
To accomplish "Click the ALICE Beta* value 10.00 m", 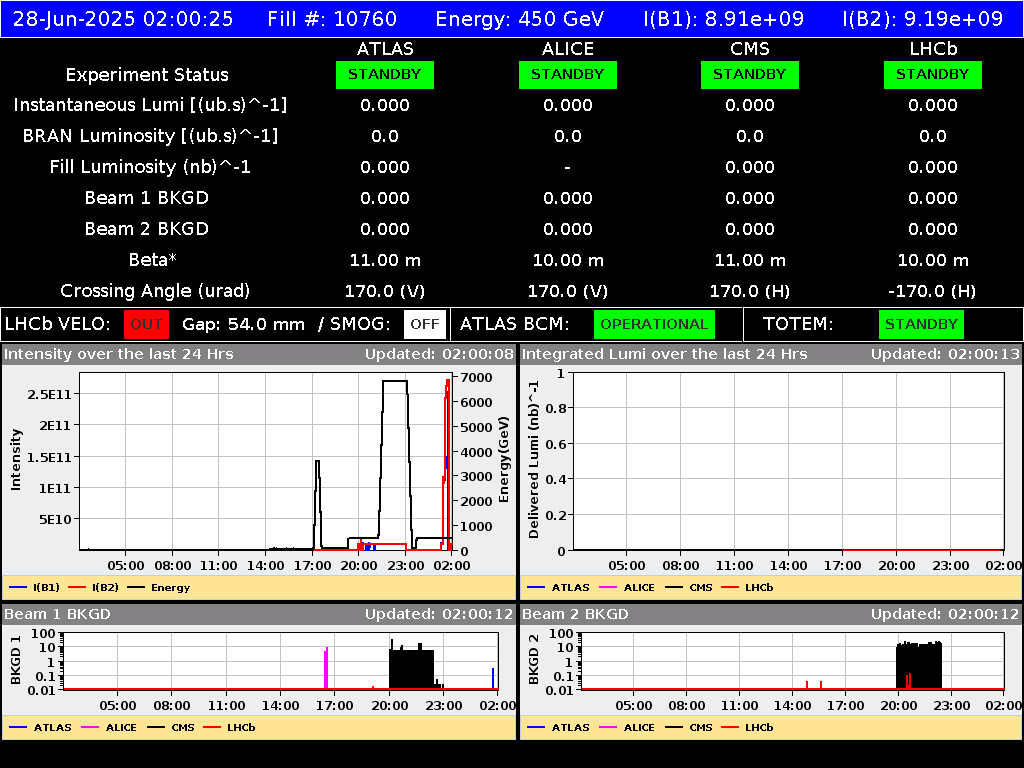I will click(568, 261).
